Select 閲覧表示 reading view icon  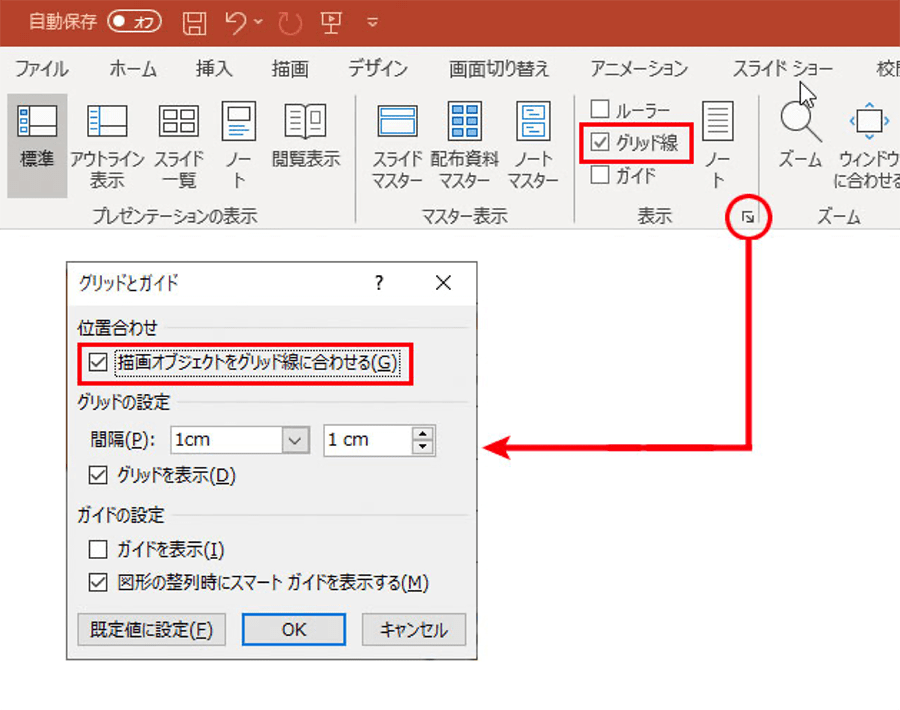tap(305, 135)
